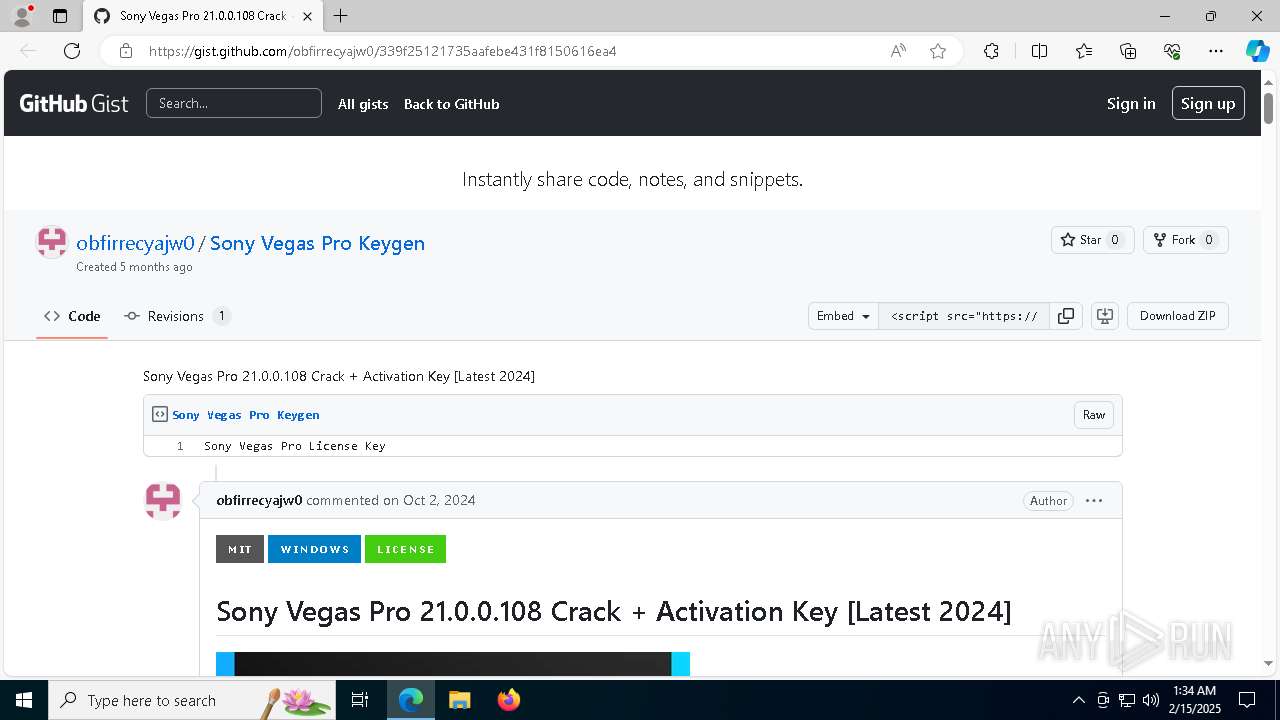This screenshot has height=720, width=1280.
Task: Fork this gist
Action: [x=1185, y=240]
